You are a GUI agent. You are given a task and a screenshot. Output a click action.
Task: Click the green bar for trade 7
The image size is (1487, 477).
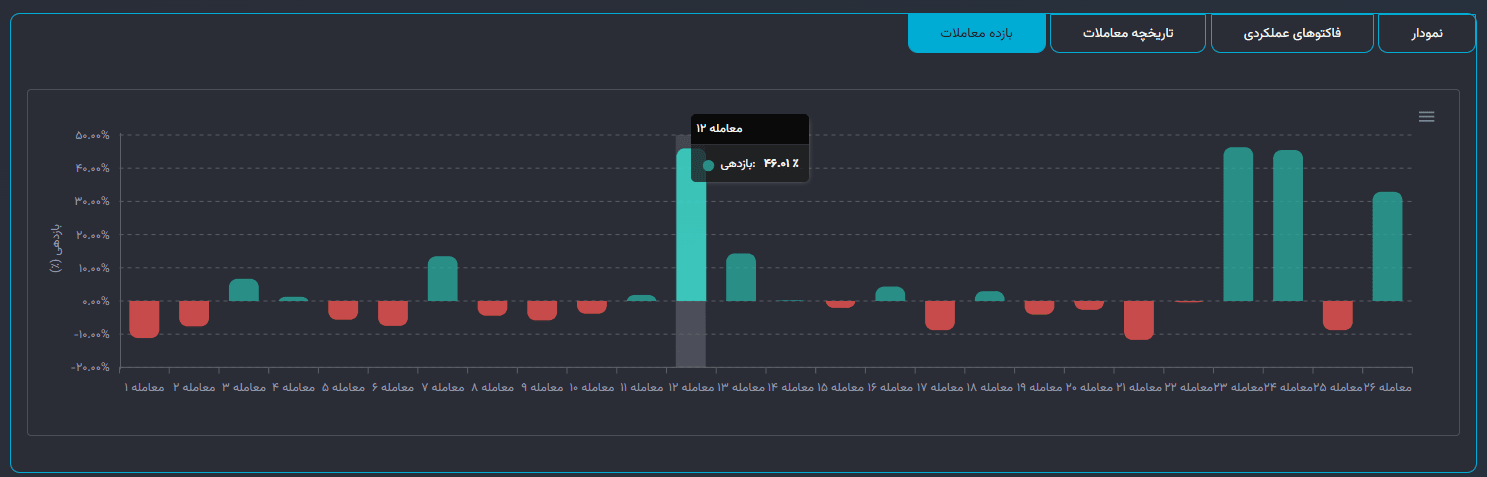[442, 279]
